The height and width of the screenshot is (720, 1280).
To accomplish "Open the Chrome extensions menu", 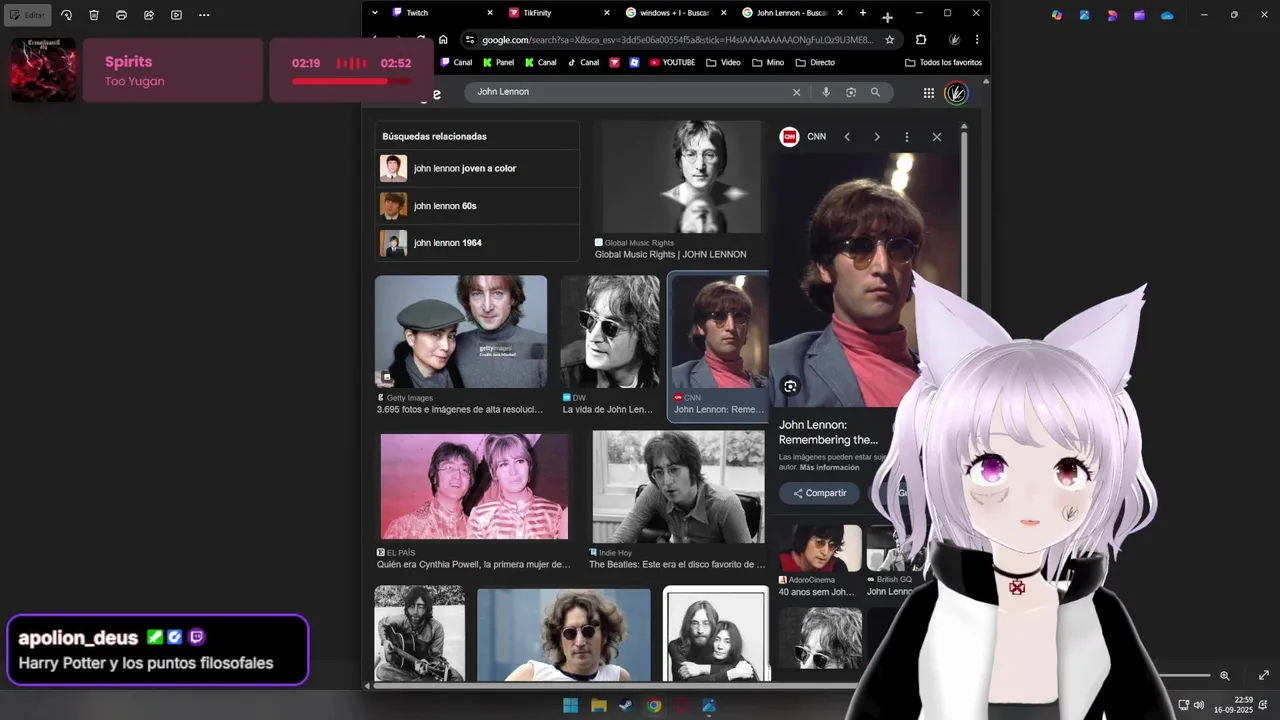I will point(921,39).
